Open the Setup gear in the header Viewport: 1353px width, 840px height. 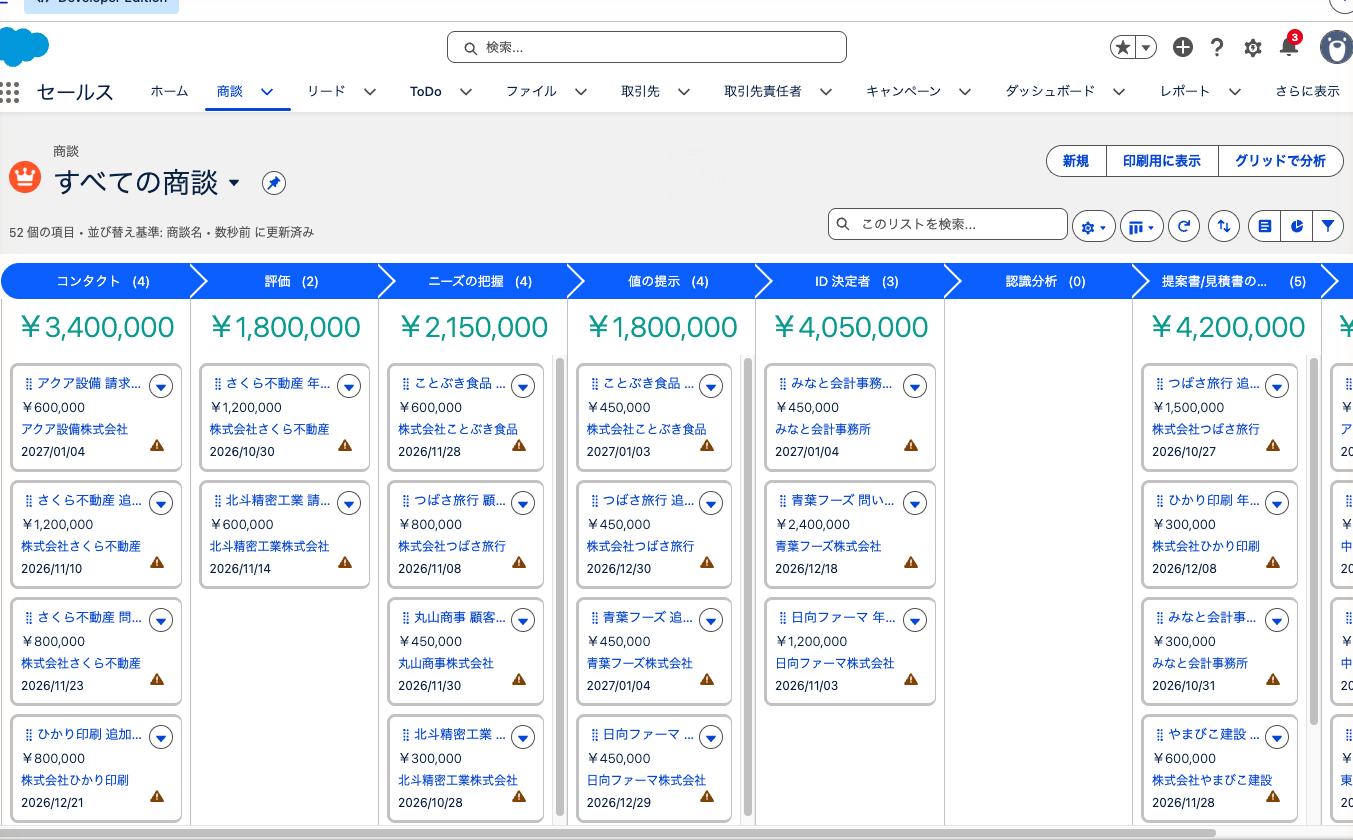pyautogui.click(x=1252, y=47)
